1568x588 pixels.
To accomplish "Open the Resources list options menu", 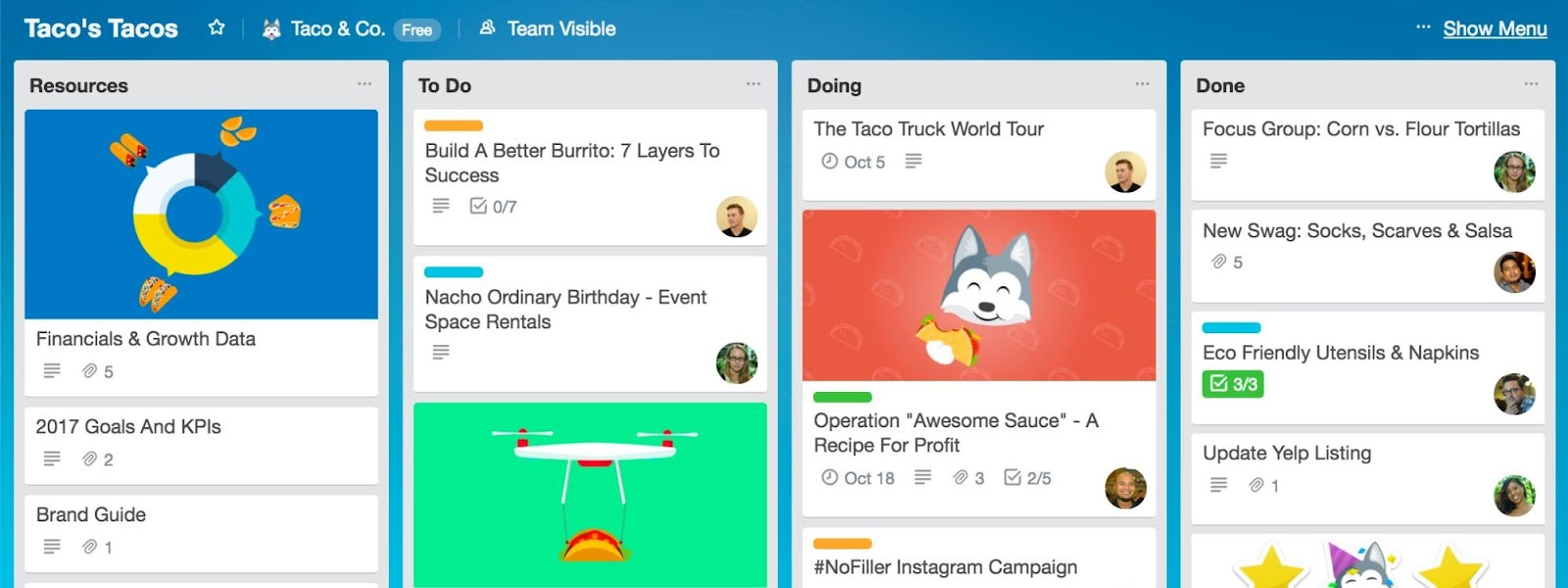I will click(365, 84).
